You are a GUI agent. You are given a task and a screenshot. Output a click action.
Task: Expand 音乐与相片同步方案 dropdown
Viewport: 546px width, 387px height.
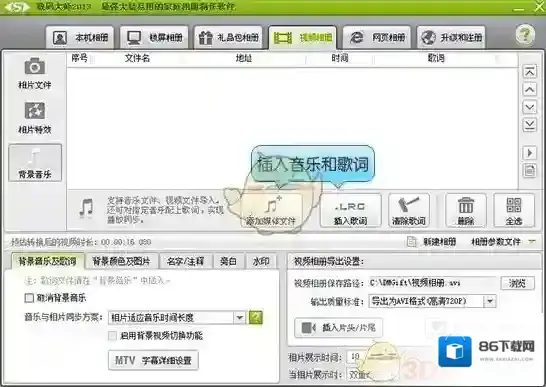pos(240,317)
